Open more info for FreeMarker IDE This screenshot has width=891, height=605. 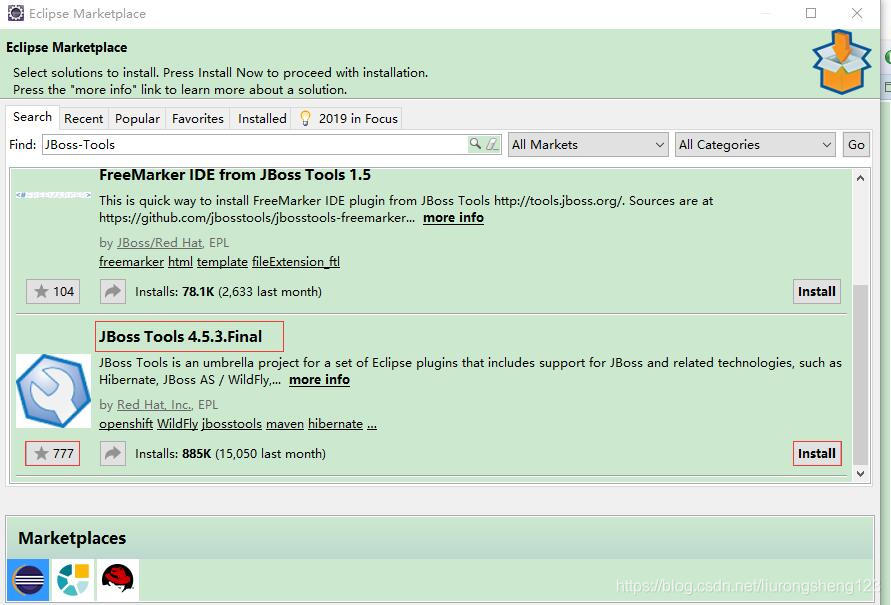453,218
